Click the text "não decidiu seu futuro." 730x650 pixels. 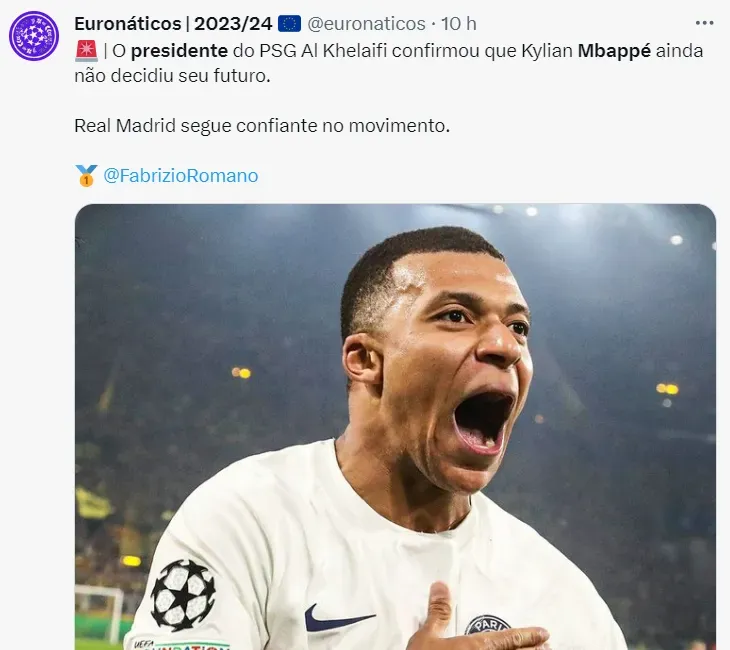pyautogui.click(x=172, y=76)
